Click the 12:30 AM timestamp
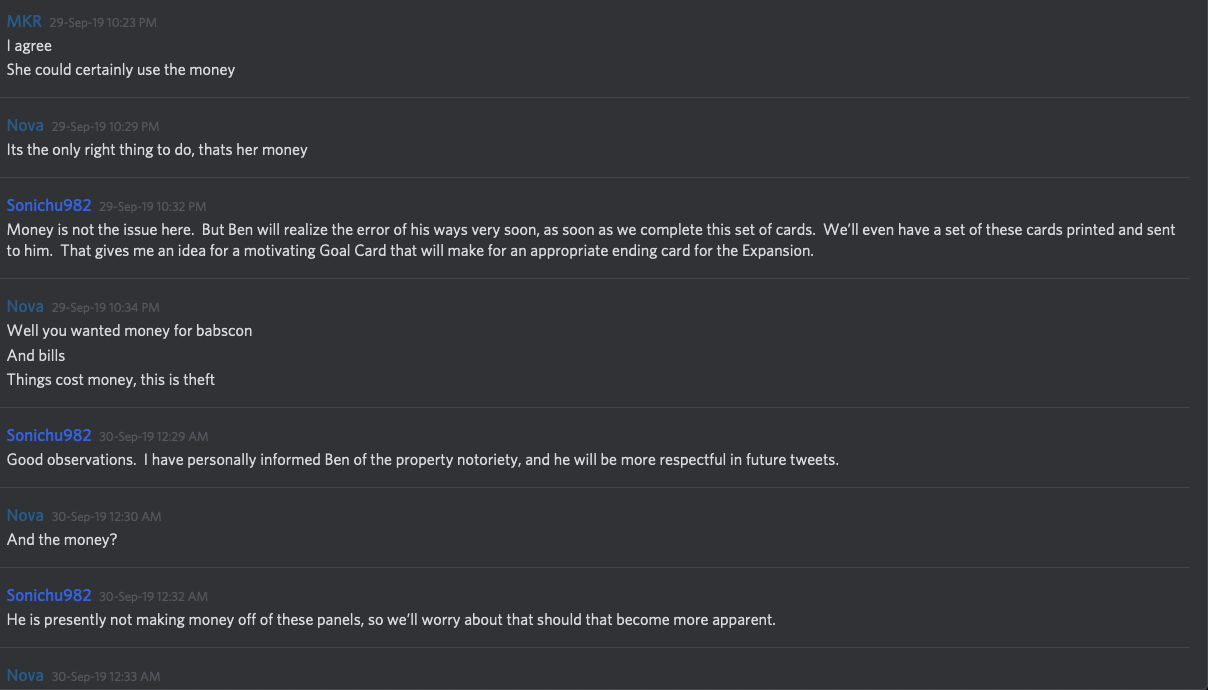 tap(106, 517)
